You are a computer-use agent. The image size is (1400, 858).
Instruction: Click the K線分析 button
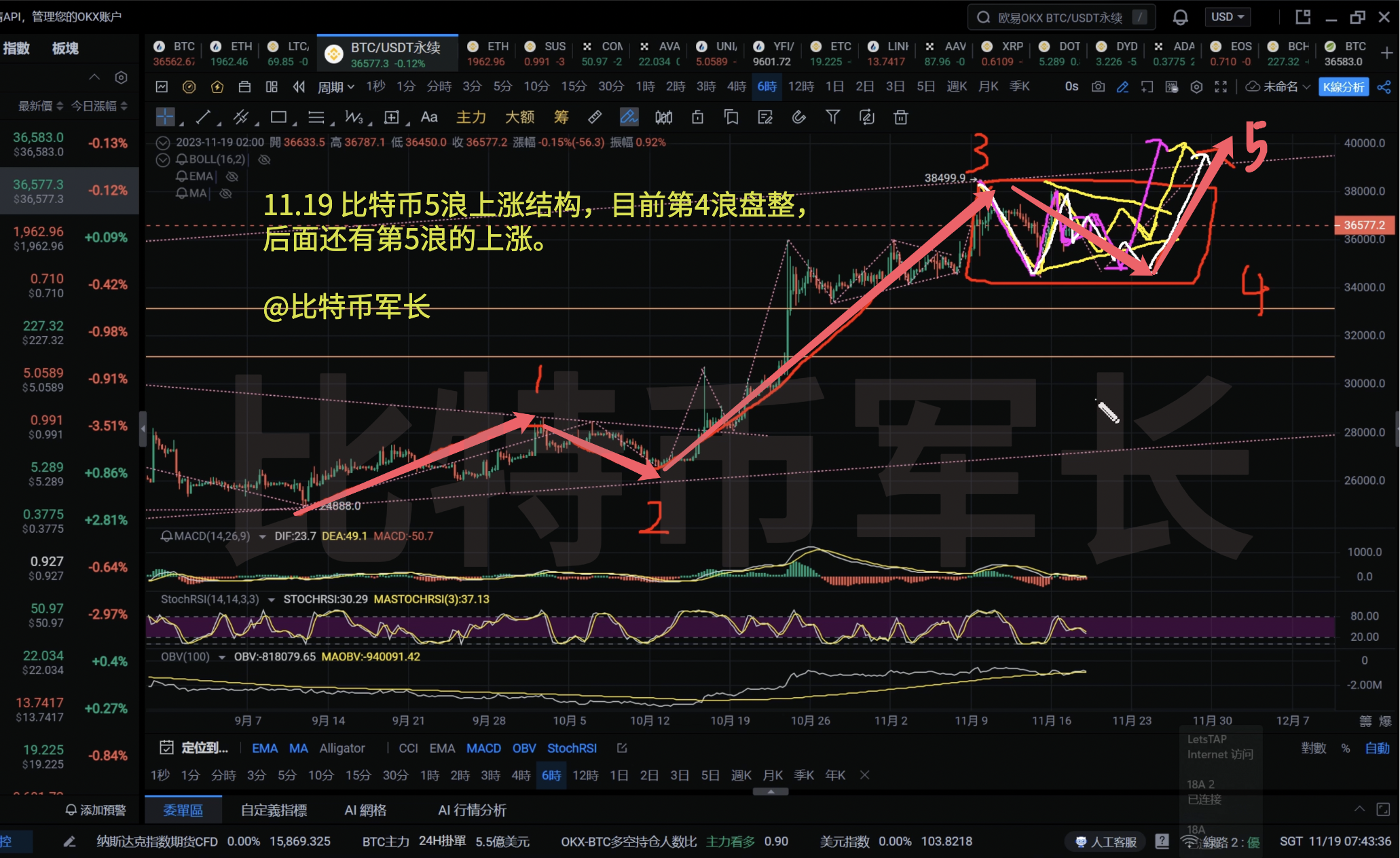1344,87
